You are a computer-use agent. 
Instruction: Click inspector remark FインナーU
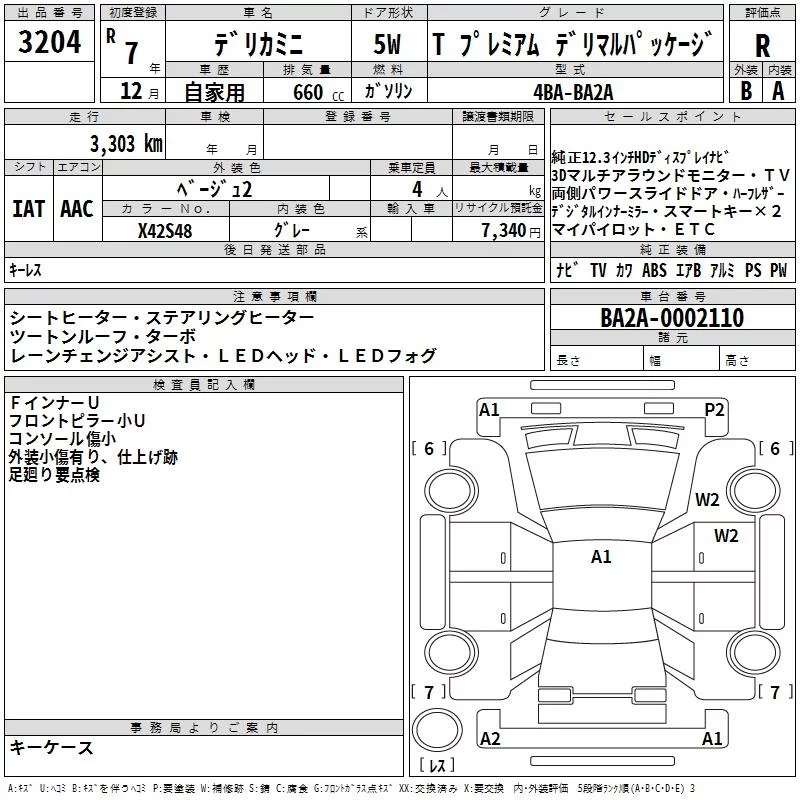[x=54, y=403]
